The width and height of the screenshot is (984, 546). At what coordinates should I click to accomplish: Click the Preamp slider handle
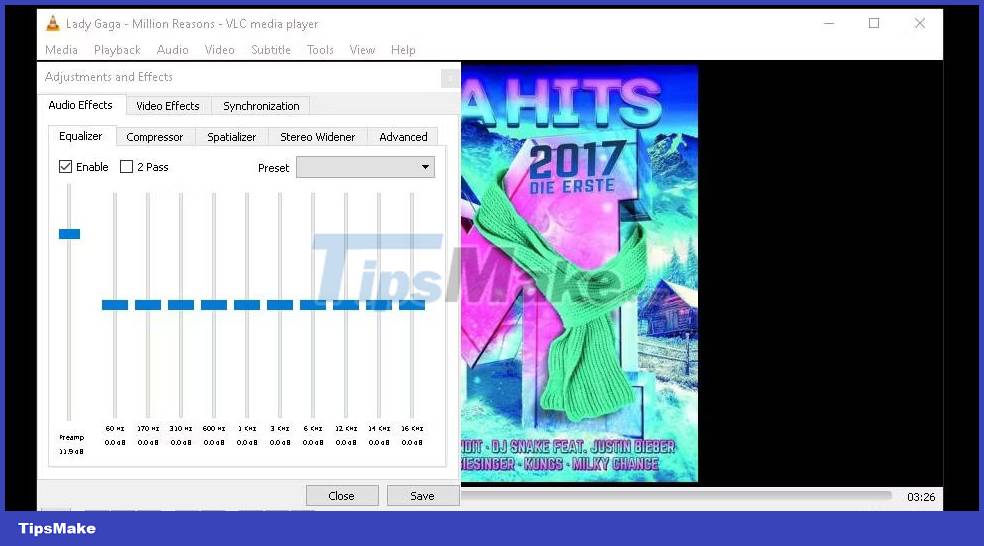[69, 234]
